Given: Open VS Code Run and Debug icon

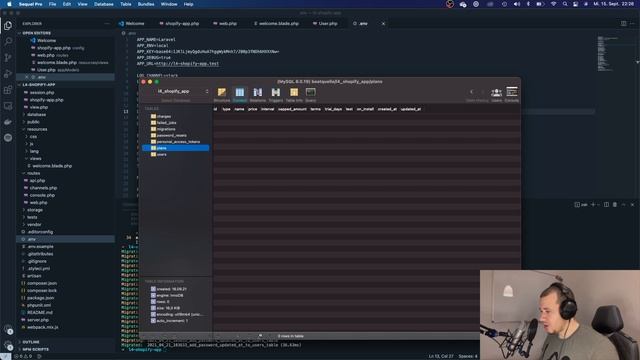Looking at the screenshot, I should 8,74.
